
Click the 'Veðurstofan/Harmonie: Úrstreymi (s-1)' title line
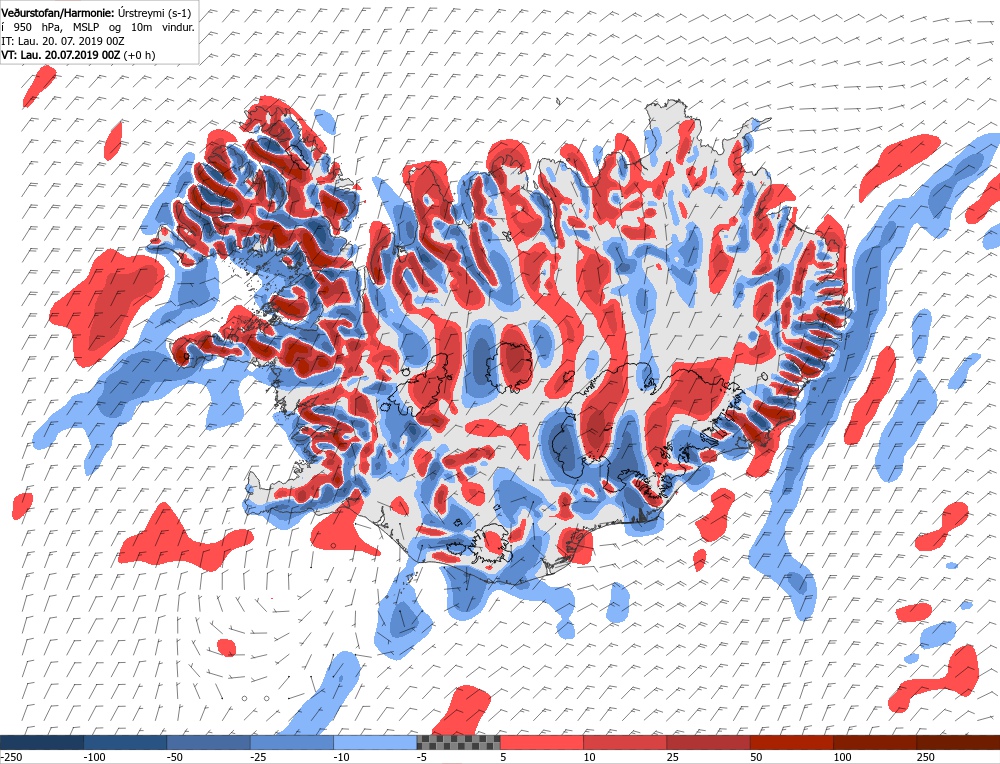(96, 13)
